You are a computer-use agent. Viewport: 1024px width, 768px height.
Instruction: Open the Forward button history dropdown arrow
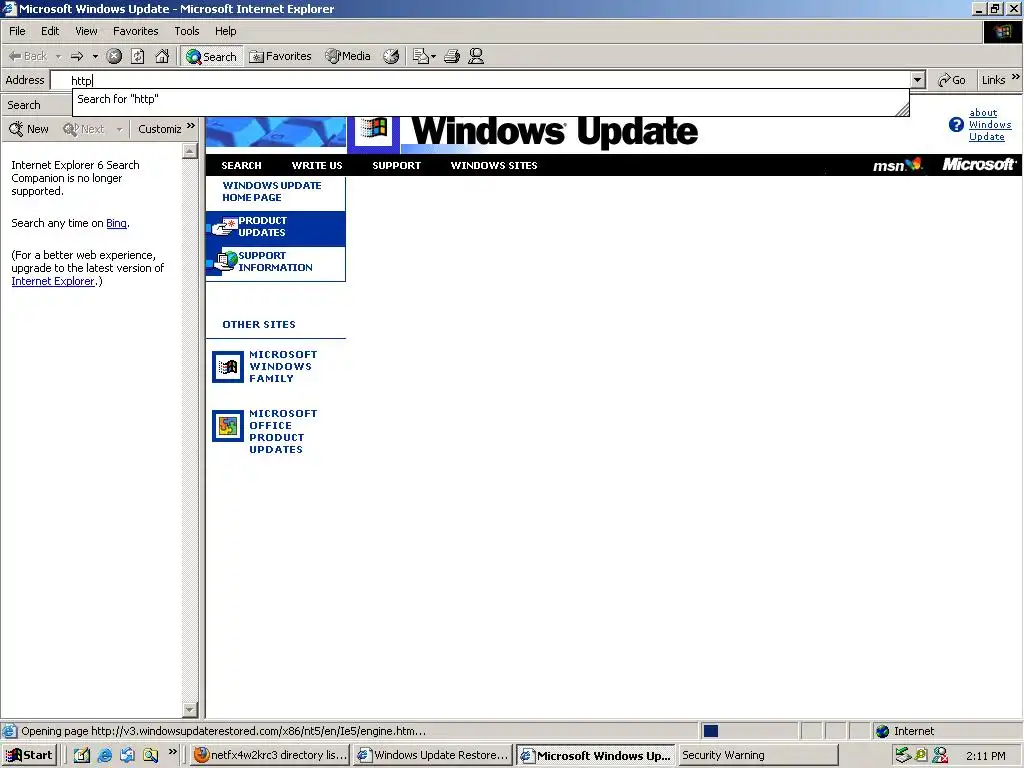pos(95,56)
